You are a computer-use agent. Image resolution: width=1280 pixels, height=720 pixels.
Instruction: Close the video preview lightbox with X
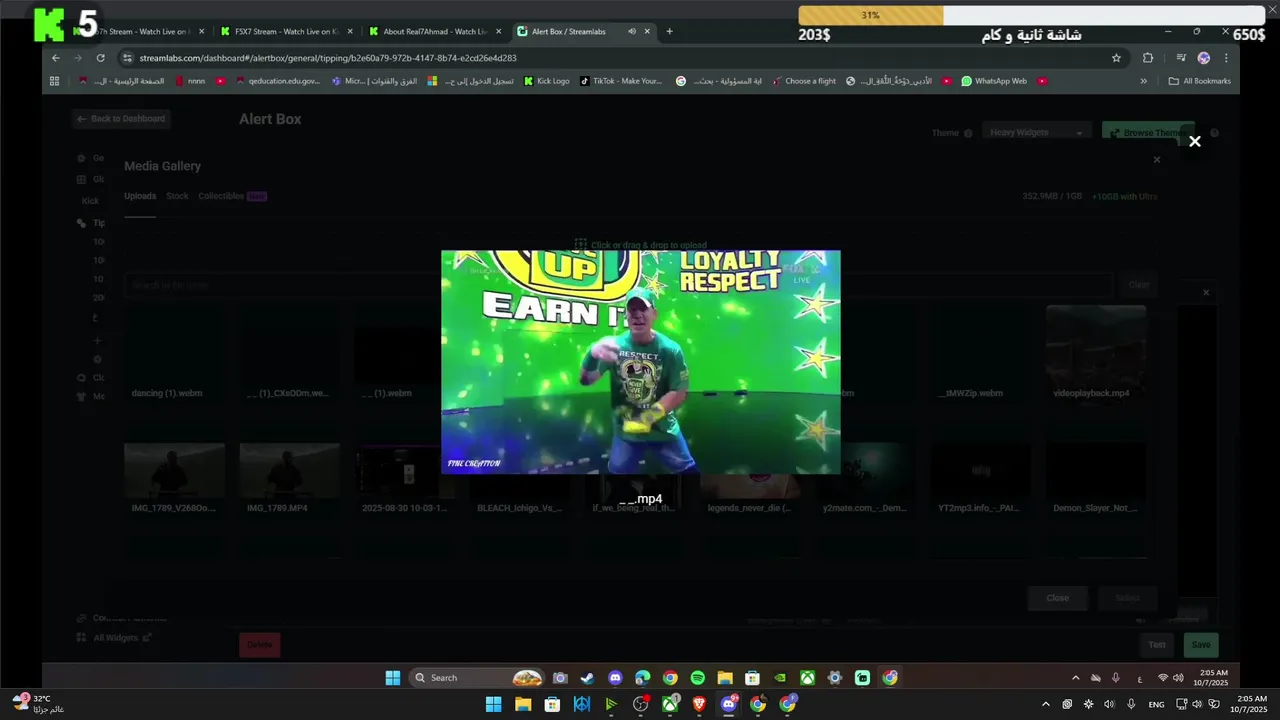point(1194,141)
